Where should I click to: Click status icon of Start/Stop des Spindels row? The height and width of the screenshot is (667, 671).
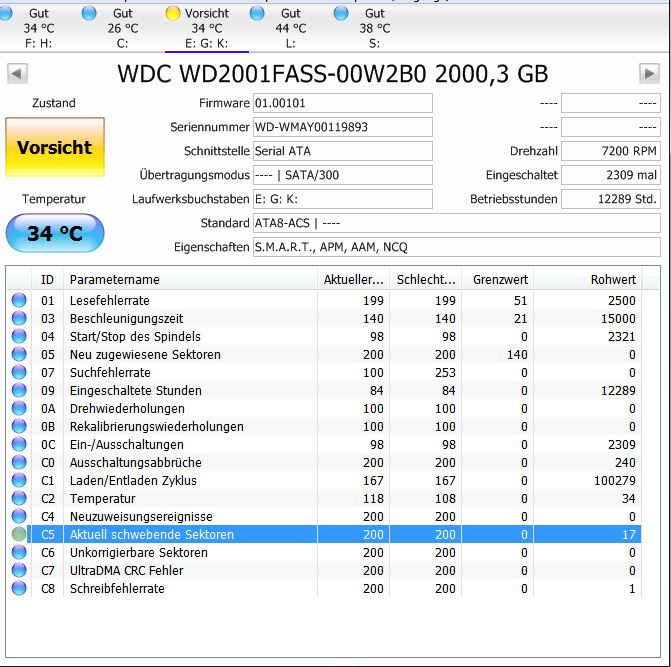pyautogui.click(x=19, y=336)
